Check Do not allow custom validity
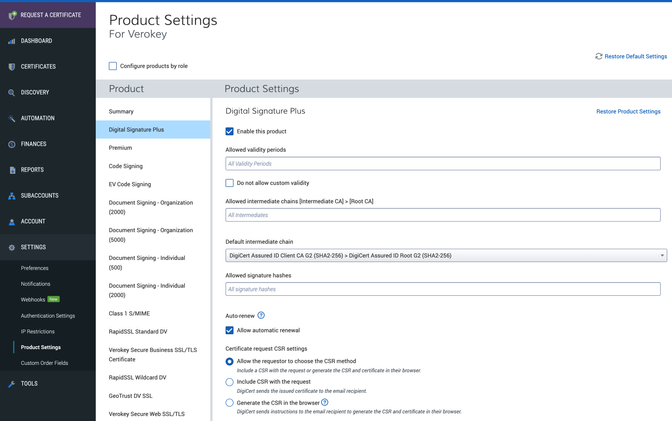This screenshot has height=421, width=672. (x=230, y=183)
